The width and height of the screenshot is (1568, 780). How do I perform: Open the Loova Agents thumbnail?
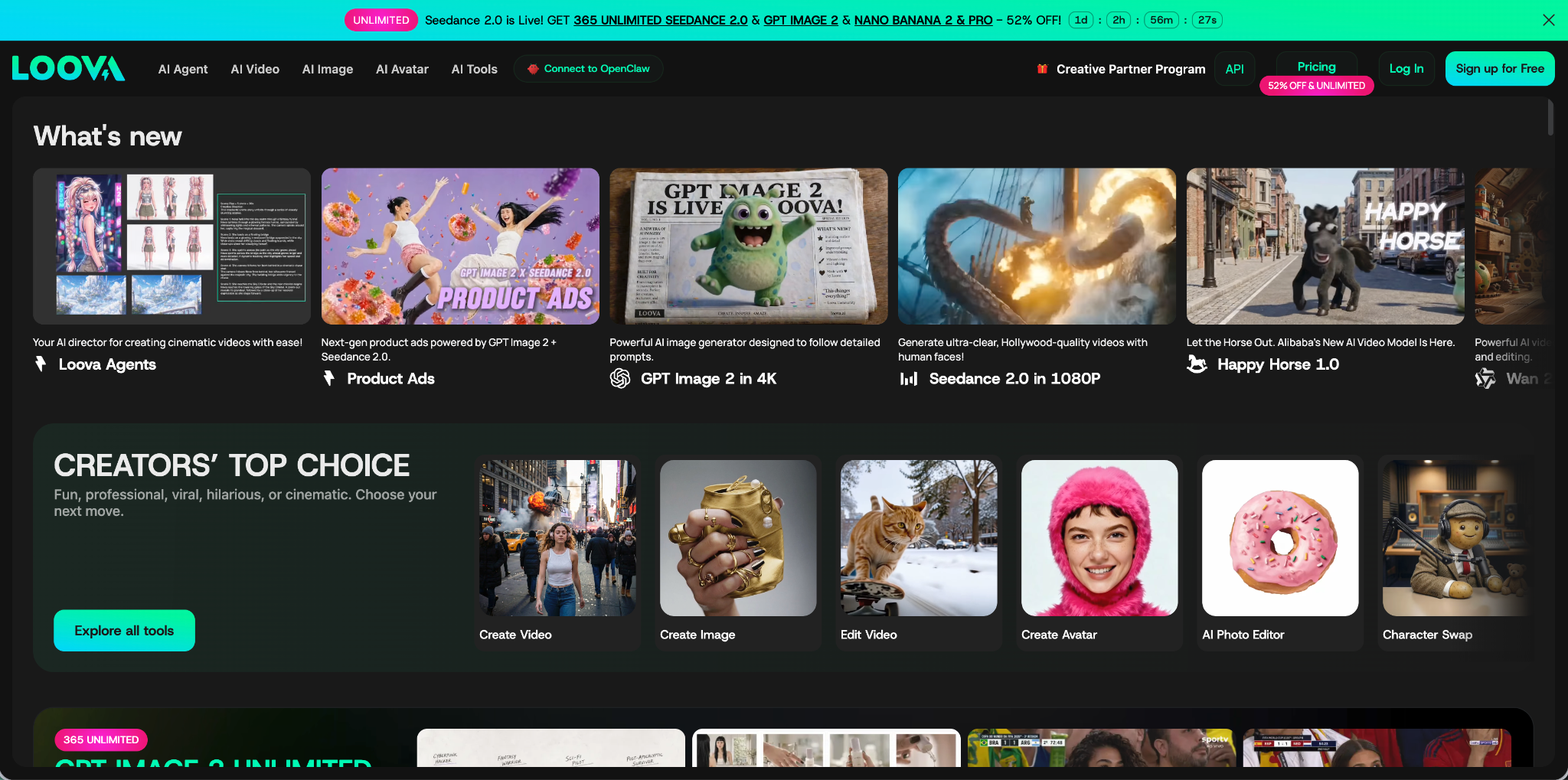171,246
